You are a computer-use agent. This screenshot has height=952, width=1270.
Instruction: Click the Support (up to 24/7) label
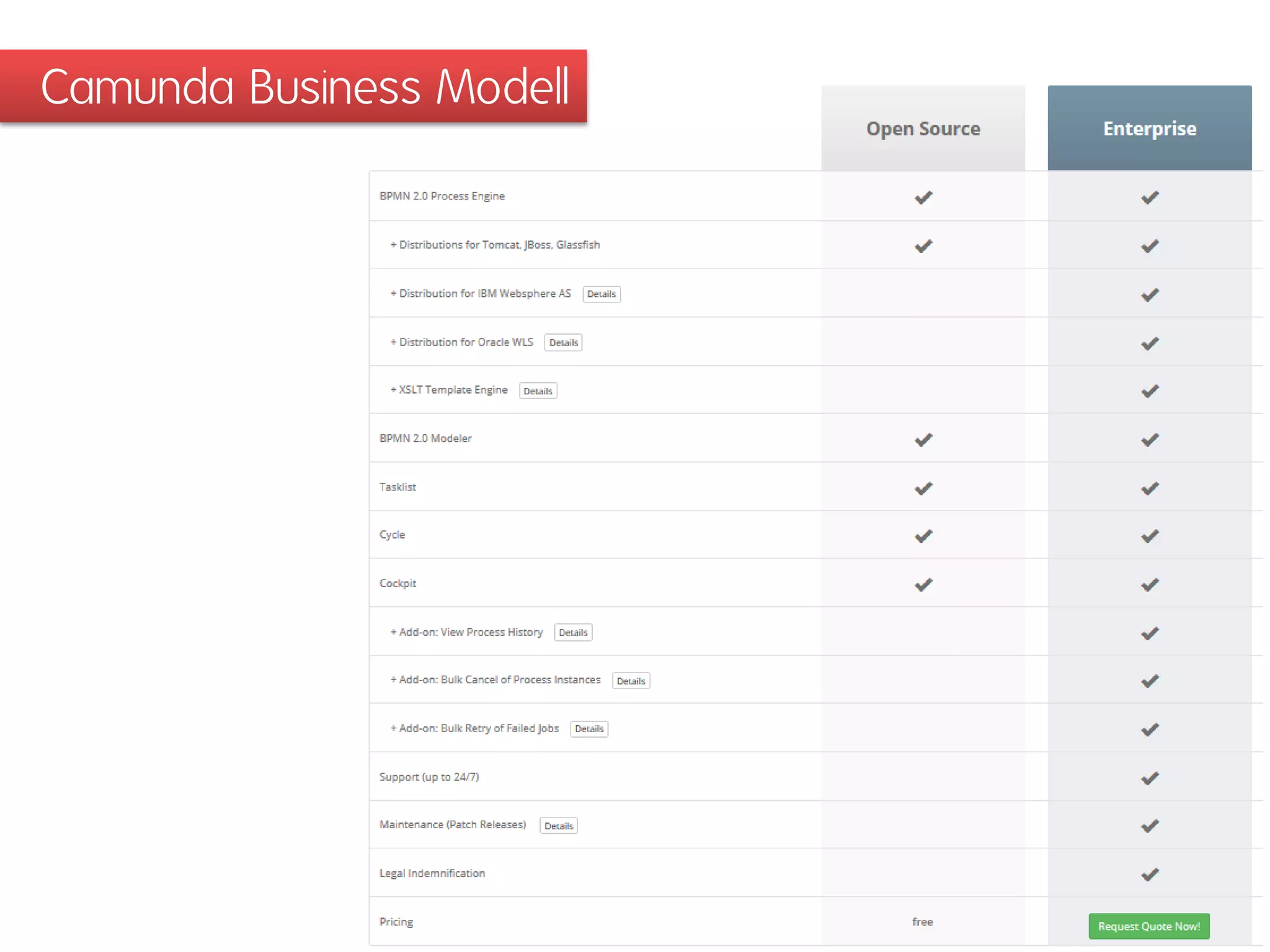[429, 777]
